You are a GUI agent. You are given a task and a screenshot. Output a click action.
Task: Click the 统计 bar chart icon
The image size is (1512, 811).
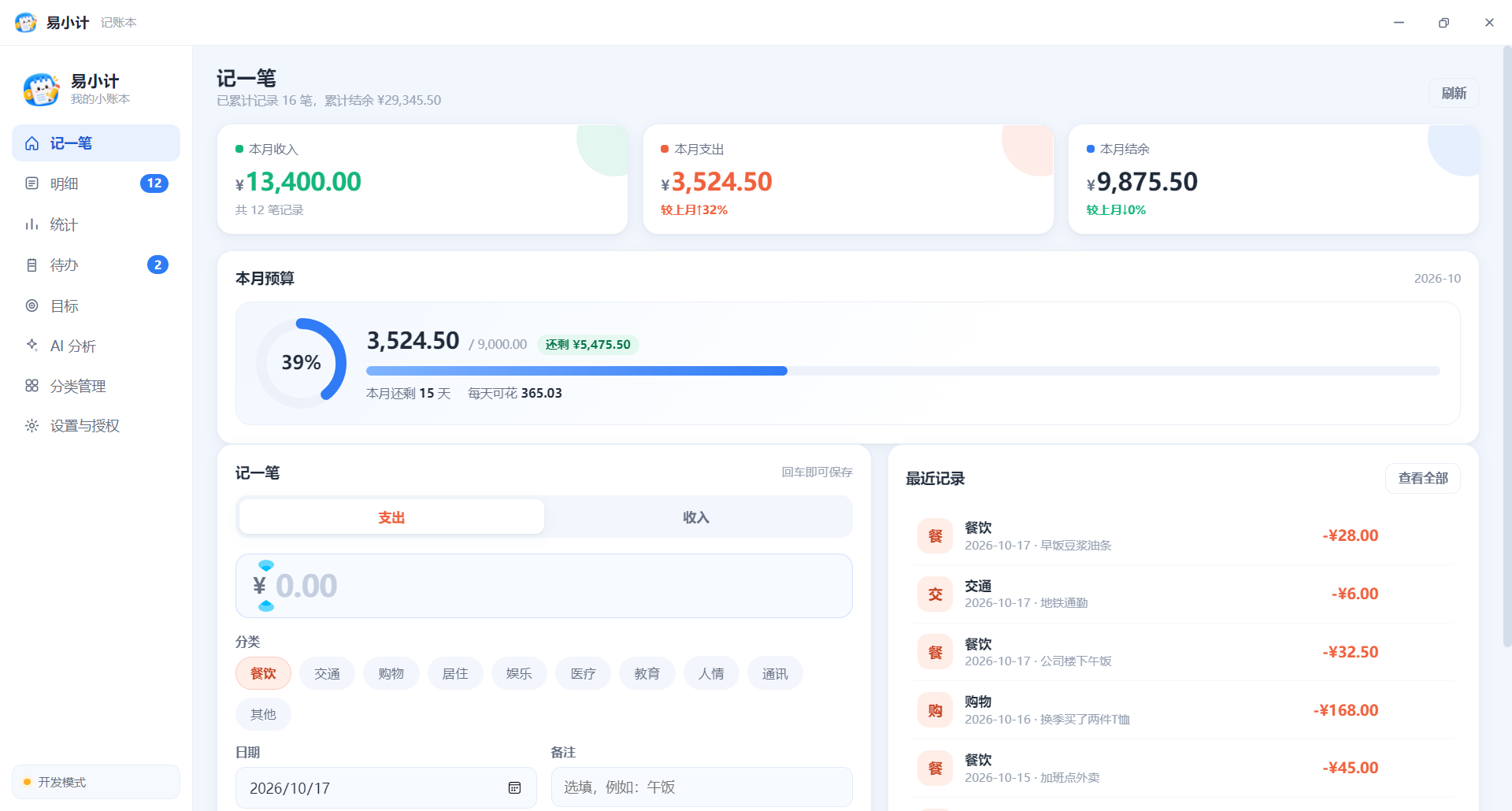point(31,224)
